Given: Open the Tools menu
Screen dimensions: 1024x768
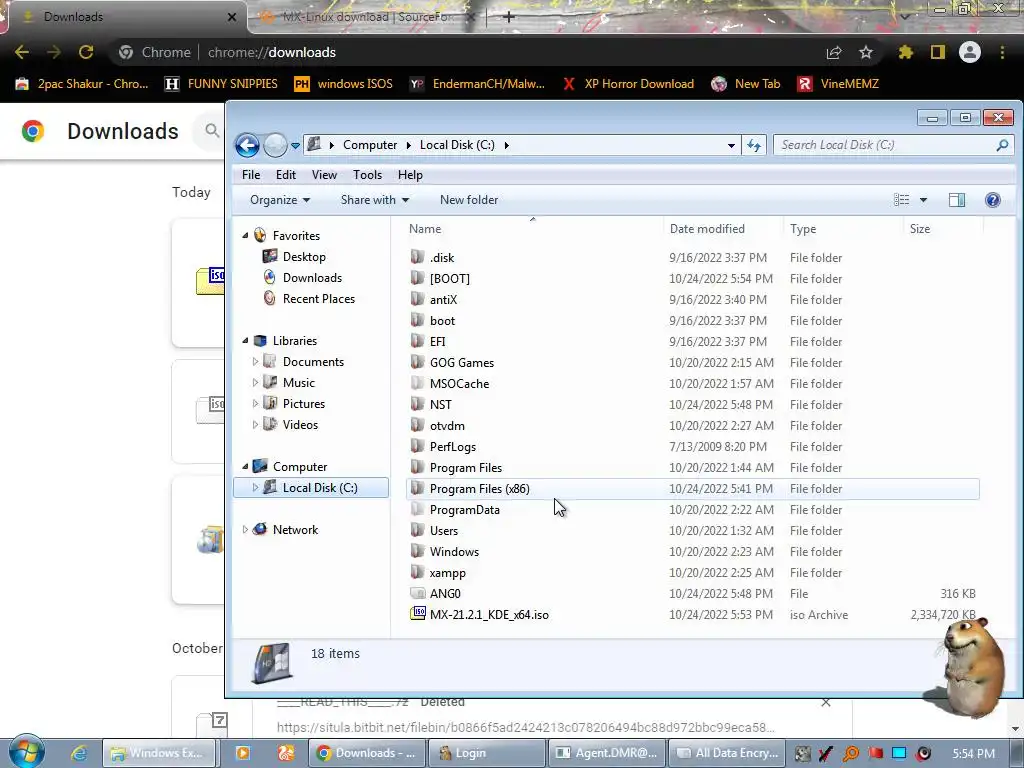Looking at the screenshot, I should (x=367, y=175).
